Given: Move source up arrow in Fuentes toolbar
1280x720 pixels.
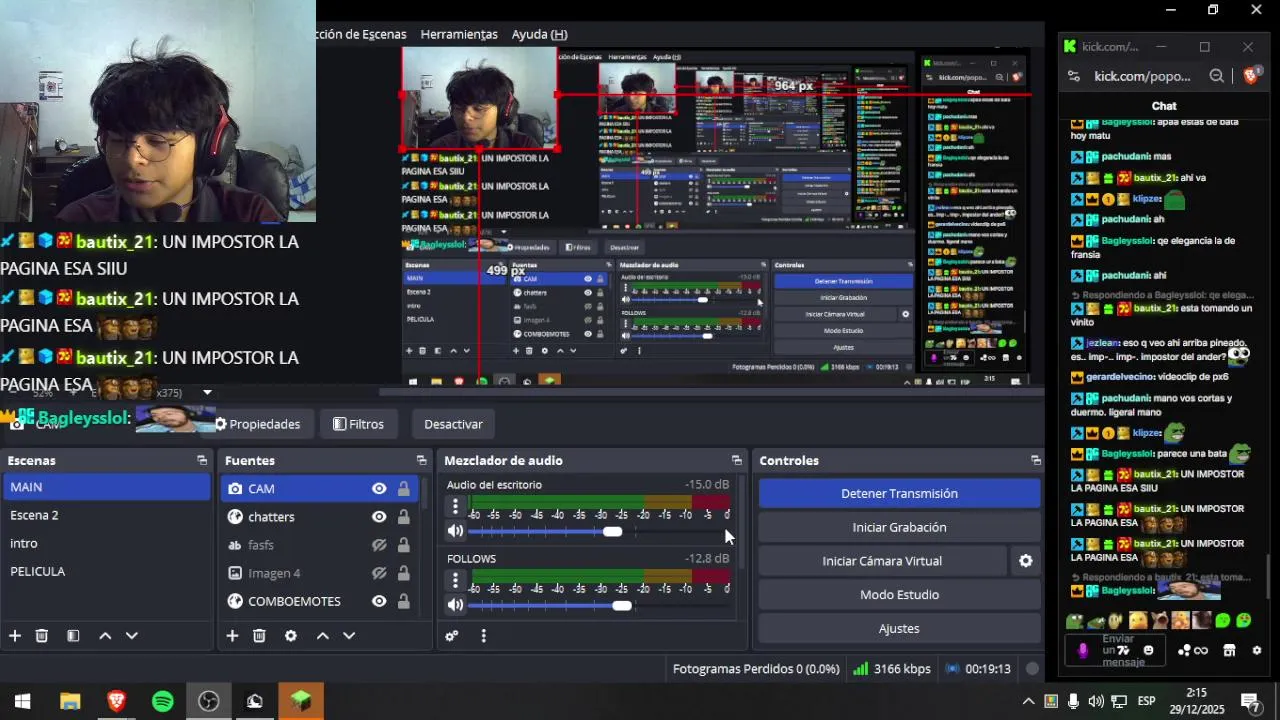Looking at the screenshot, I should point(322,636).
